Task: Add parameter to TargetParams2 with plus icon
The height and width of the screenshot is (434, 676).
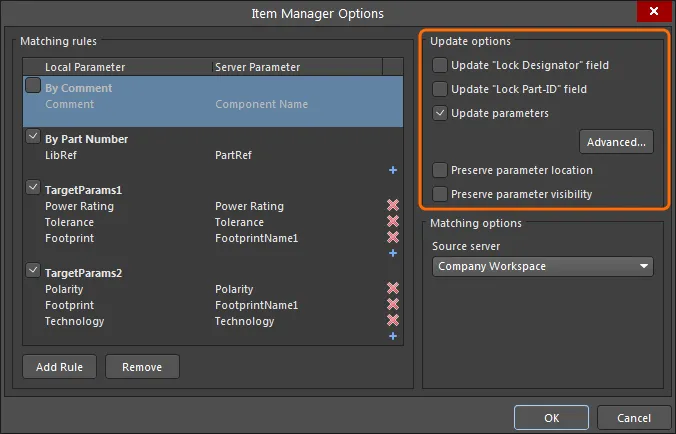Action: [393, 336]
